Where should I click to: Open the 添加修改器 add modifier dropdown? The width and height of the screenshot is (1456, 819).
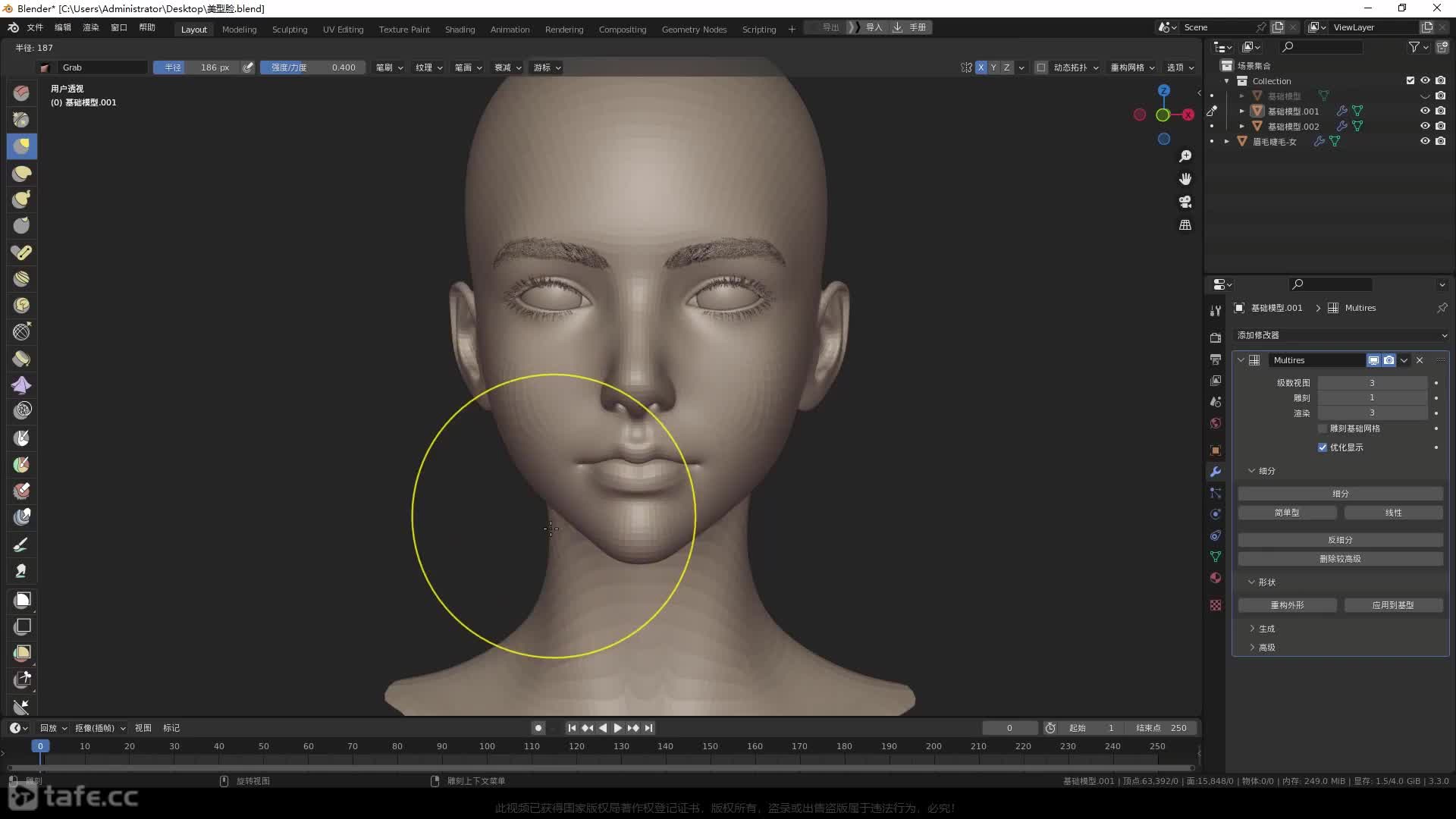[1341, 335]
